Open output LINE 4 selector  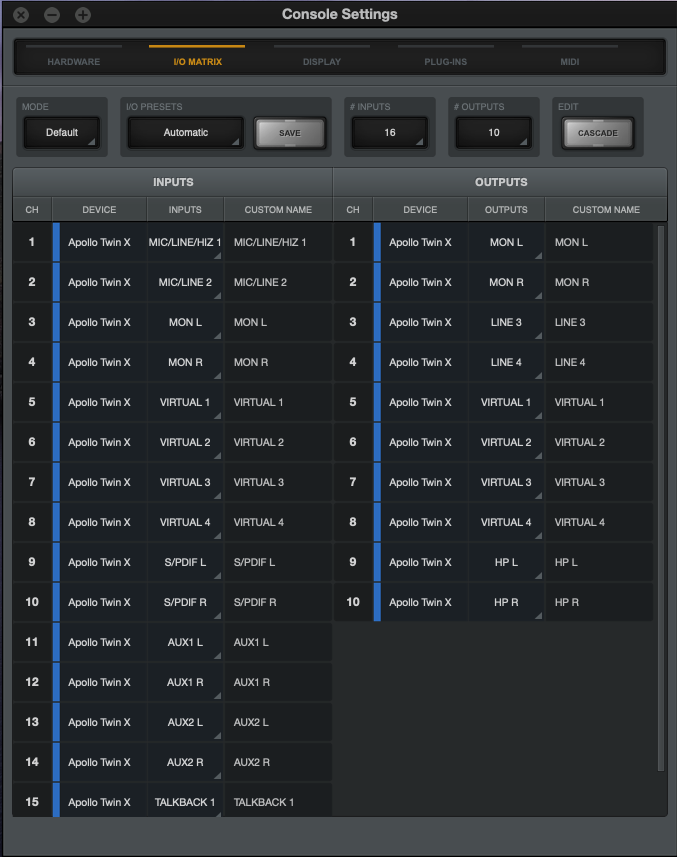(506, 362)
